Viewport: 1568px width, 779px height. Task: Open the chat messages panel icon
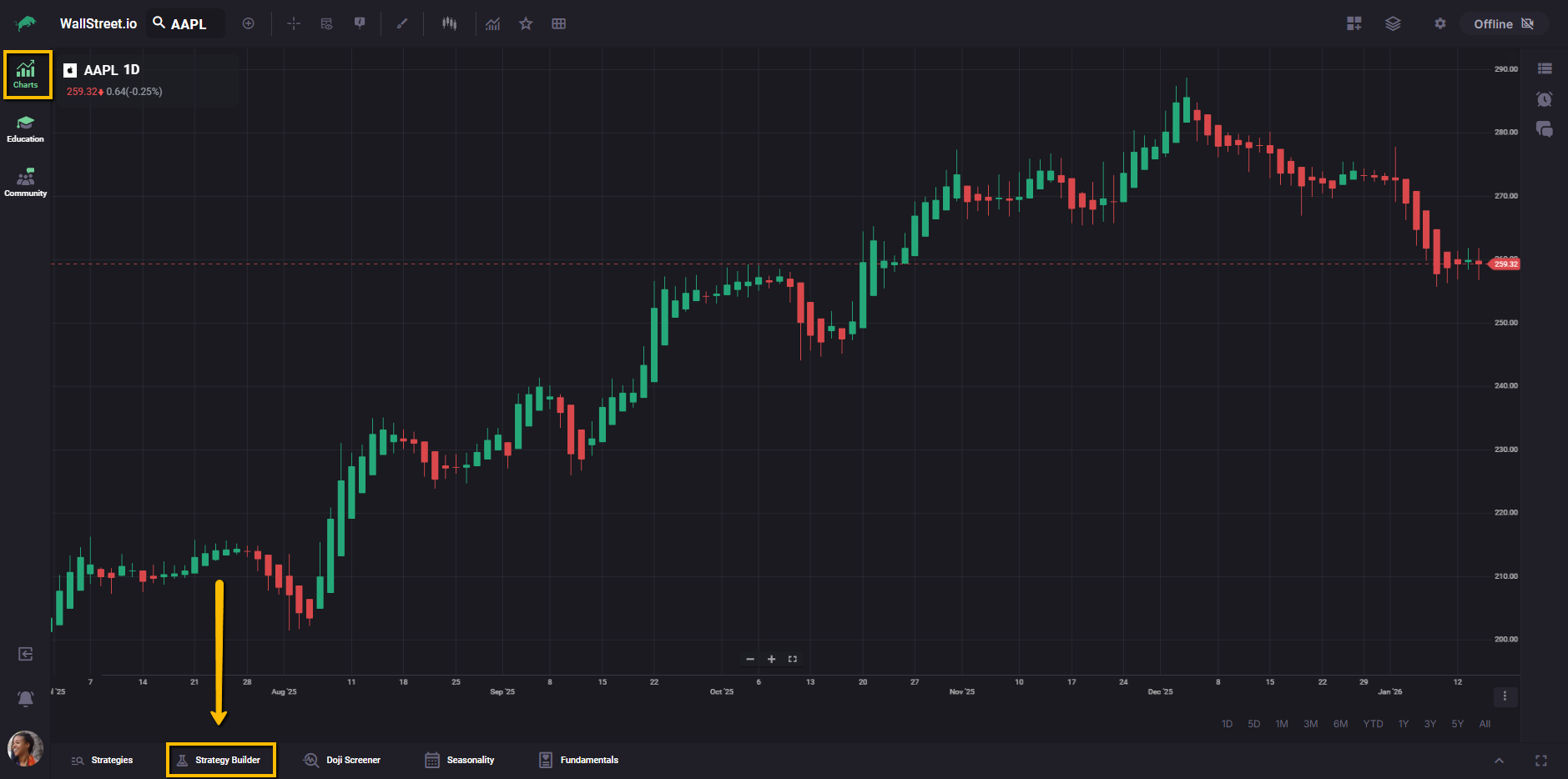[1545, 129]
